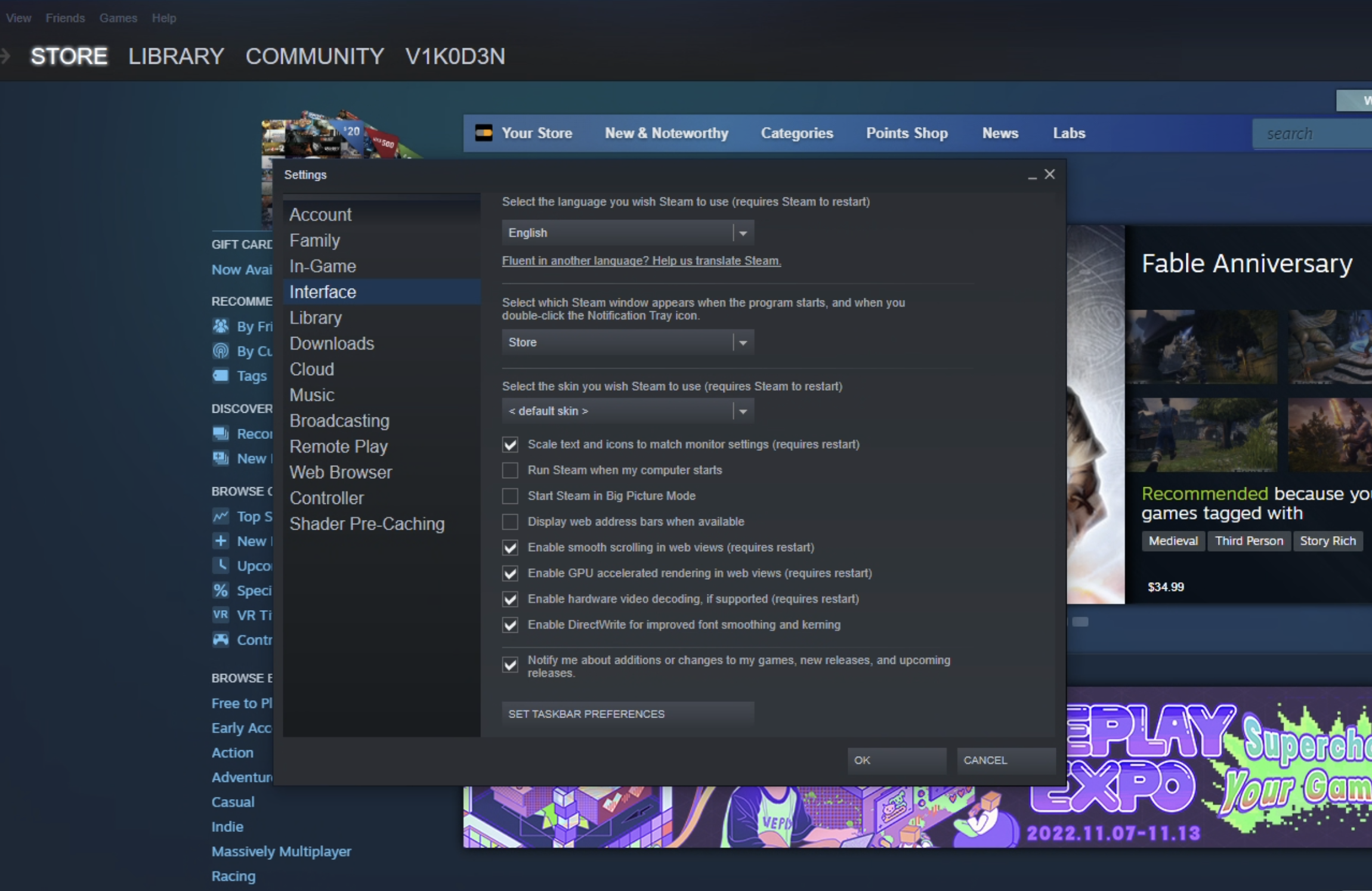Image resolution: width=1372 pixels, height=891 pixels.
Task: Click Fluent in another language link
Action: [642, 261]
